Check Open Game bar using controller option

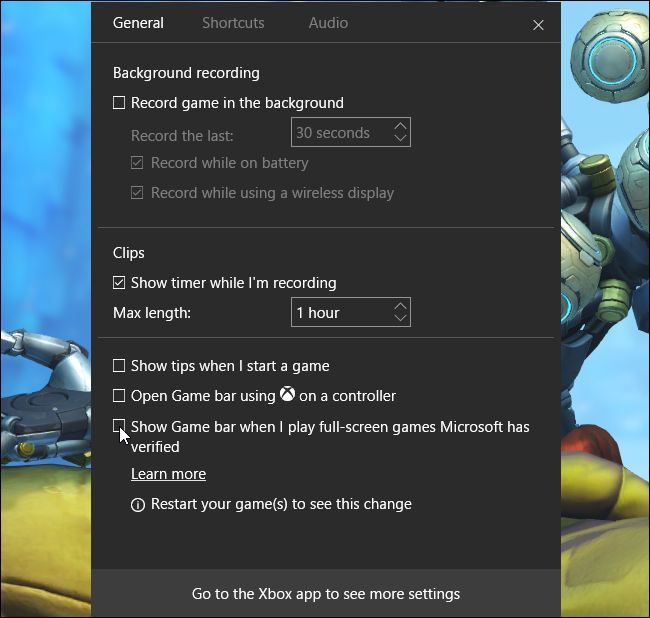pos(119,395)
